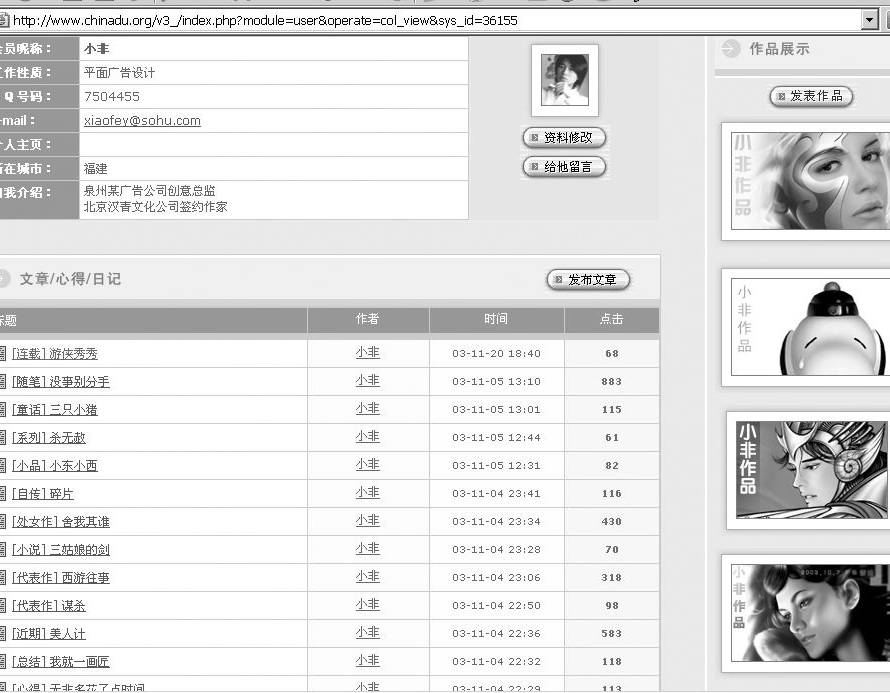890x693 pixels.
Task: Click the 作品展示 section arrow icon
Action: pyautogui.click(x=731, y=49)
